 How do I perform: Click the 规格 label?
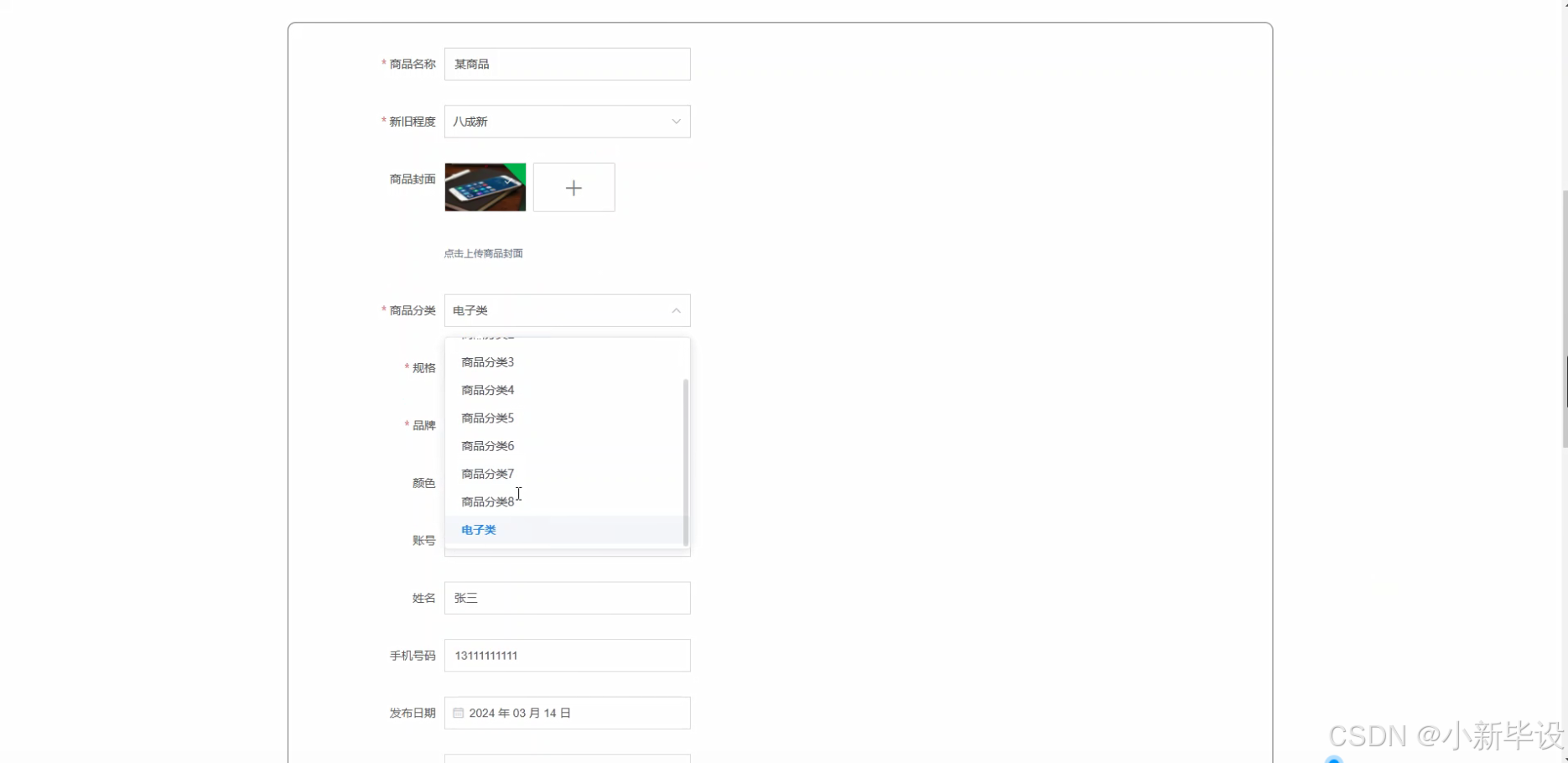[x=423, y=368]
